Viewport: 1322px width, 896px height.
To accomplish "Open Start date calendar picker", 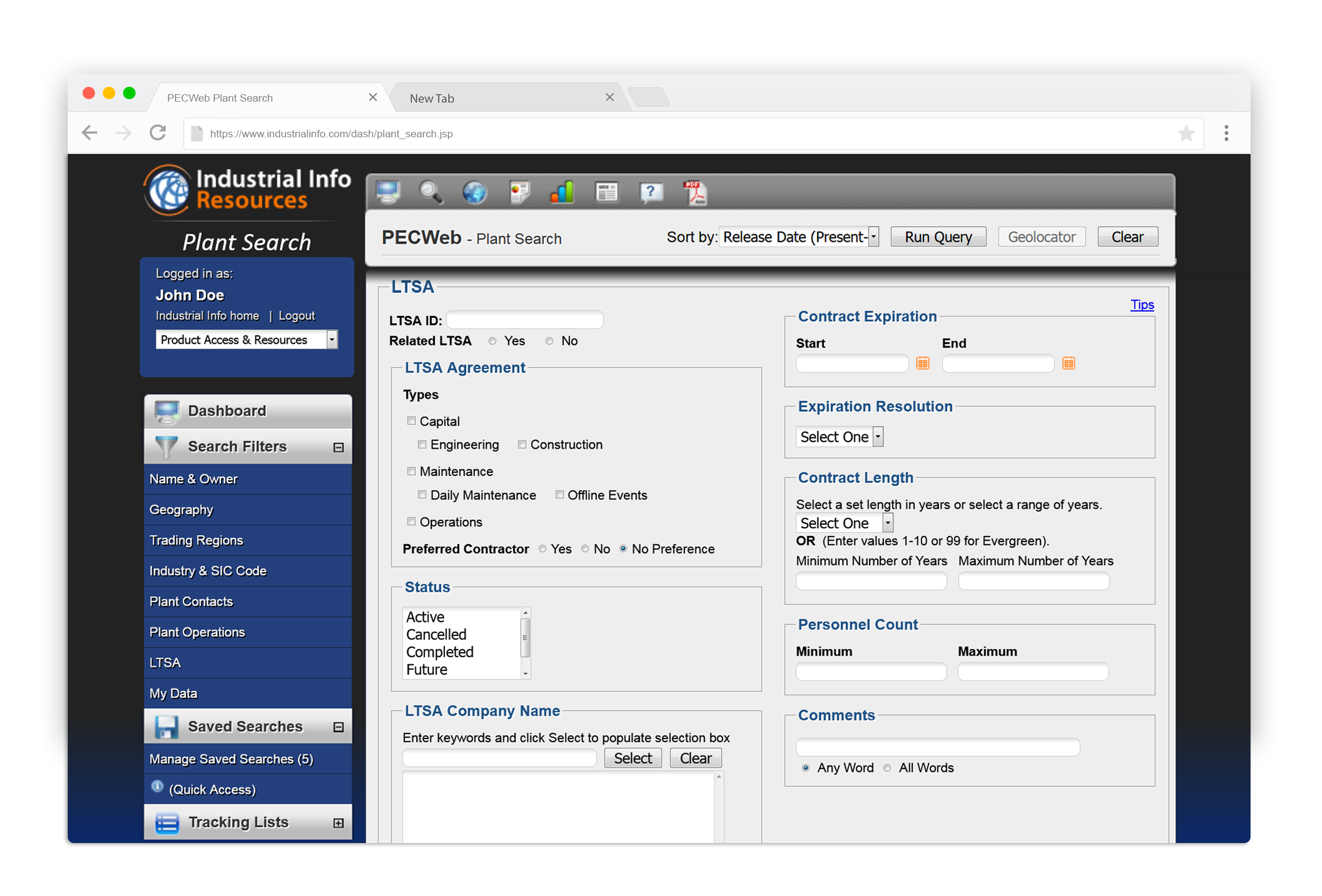I will 922,363.
